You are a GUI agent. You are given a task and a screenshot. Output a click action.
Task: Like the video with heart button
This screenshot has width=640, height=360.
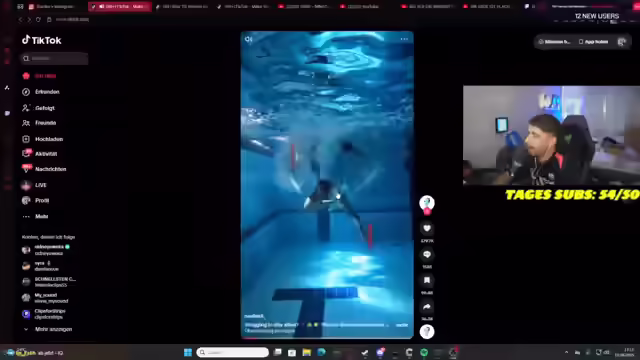point(427,228)
